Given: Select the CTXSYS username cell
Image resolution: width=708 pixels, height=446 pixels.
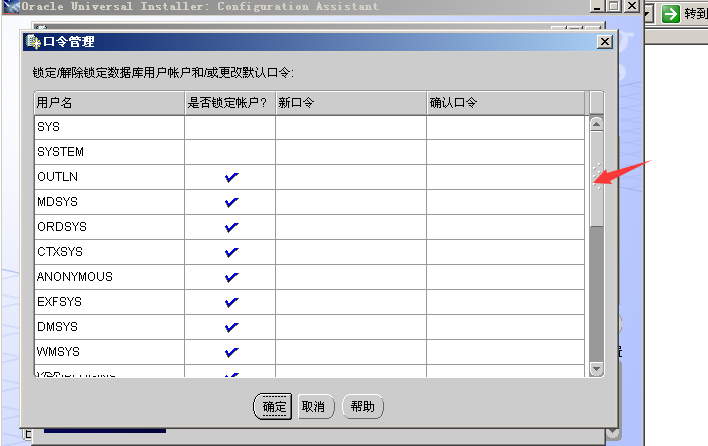Looking at the screenshot, I should click(x=109, y=252).
